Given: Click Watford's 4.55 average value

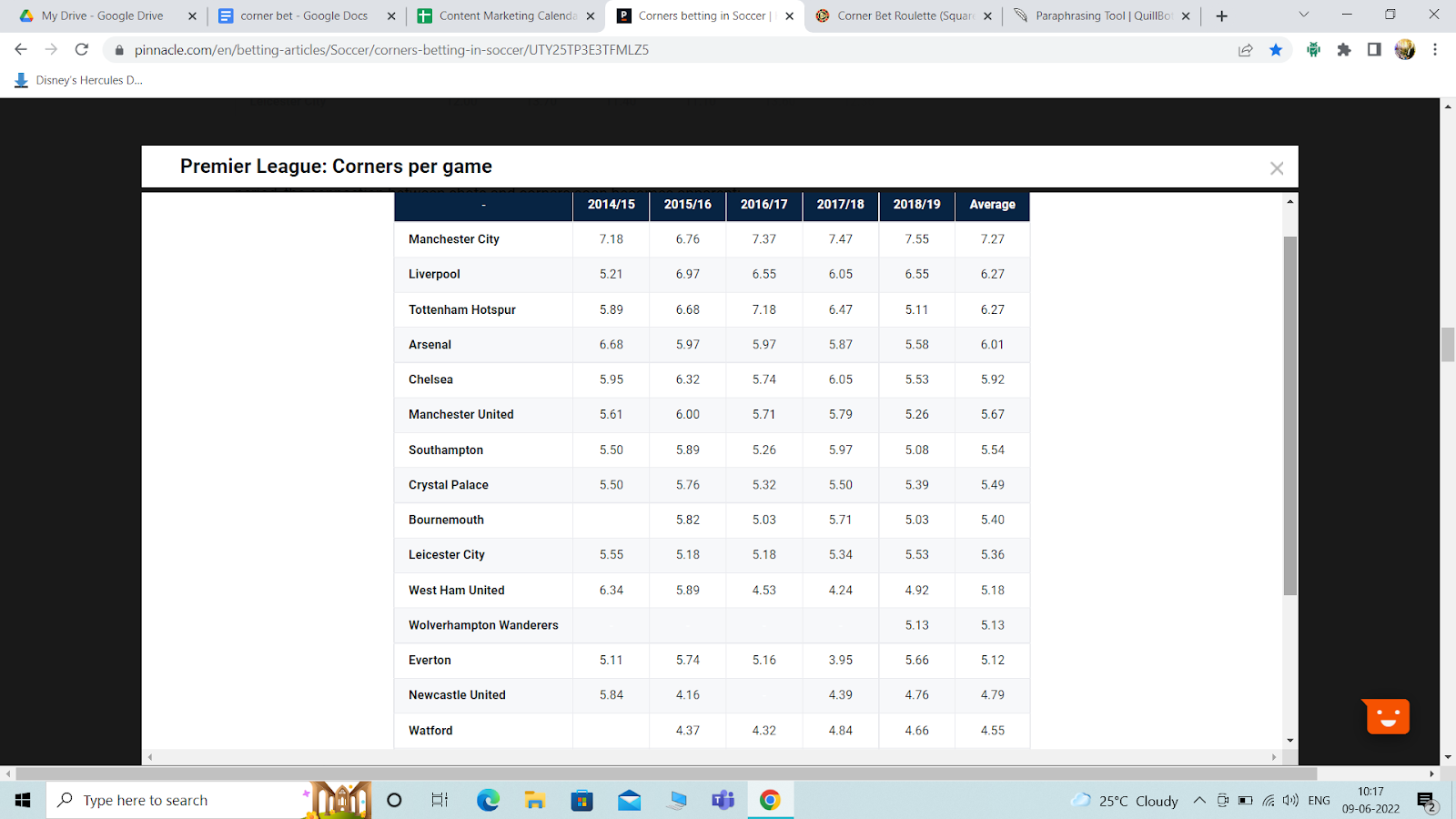Looking at the screenshot, I should click(x=993, y=730).
